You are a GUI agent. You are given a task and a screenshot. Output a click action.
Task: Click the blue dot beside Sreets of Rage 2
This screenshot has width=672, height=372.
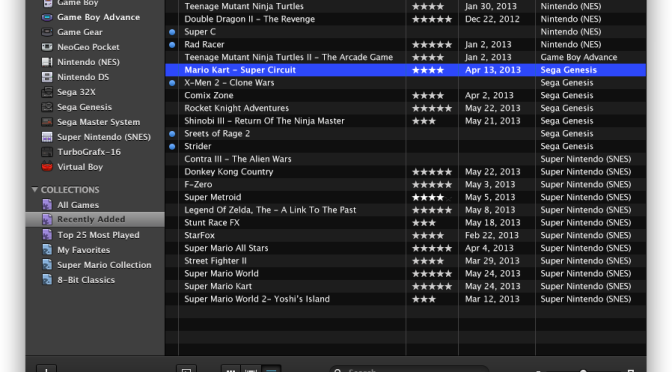click(x=172, y=134)
